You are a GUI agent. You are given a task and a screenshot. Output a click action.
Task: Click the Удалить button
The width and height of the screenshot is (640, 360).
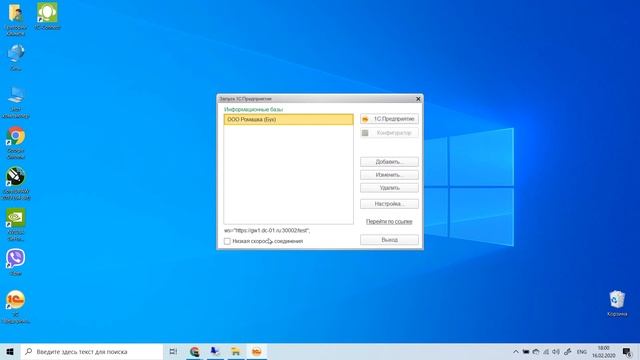pyautogui.click(x=389, y=188)
